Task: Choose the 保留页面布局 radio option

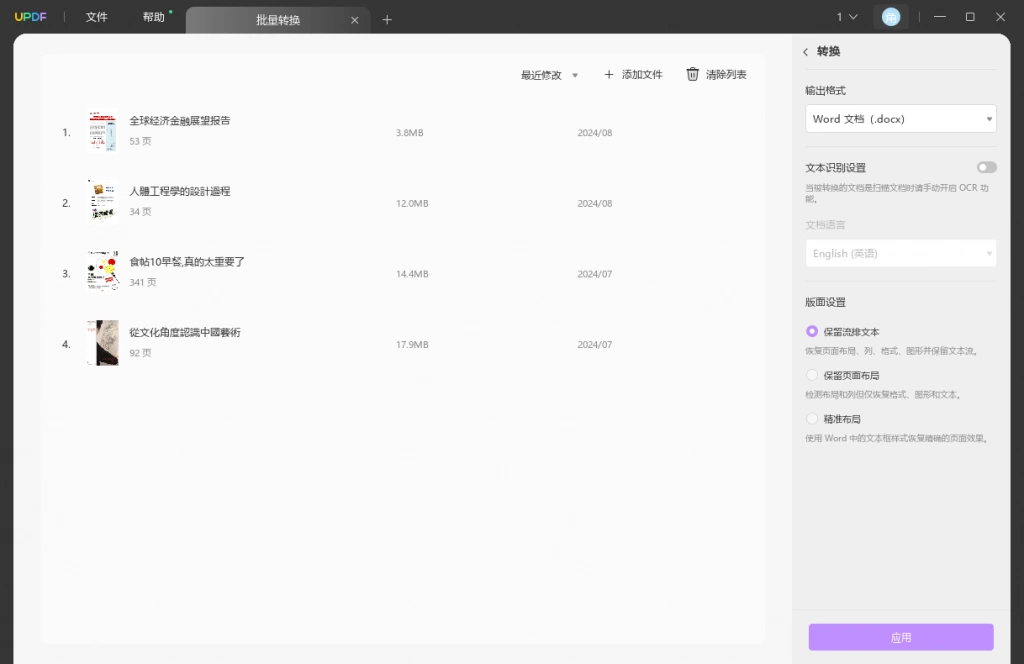Action: [x=812, y=375]
